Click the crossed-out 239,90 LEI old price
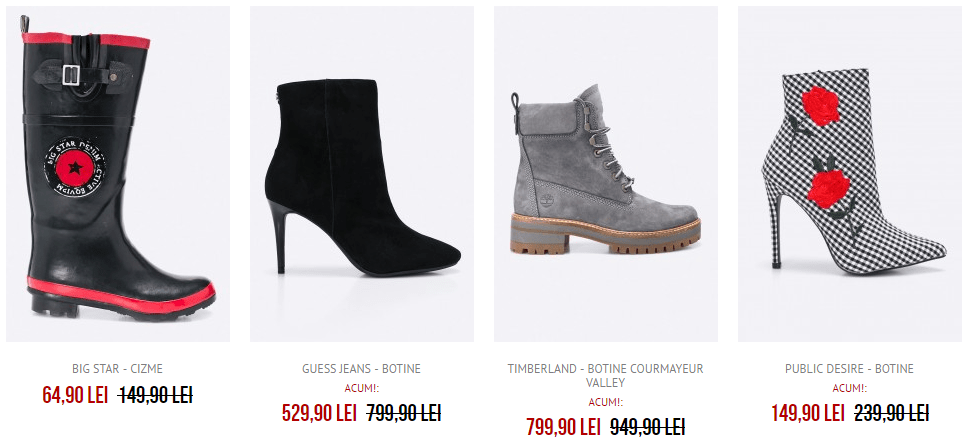 [891, 413]
